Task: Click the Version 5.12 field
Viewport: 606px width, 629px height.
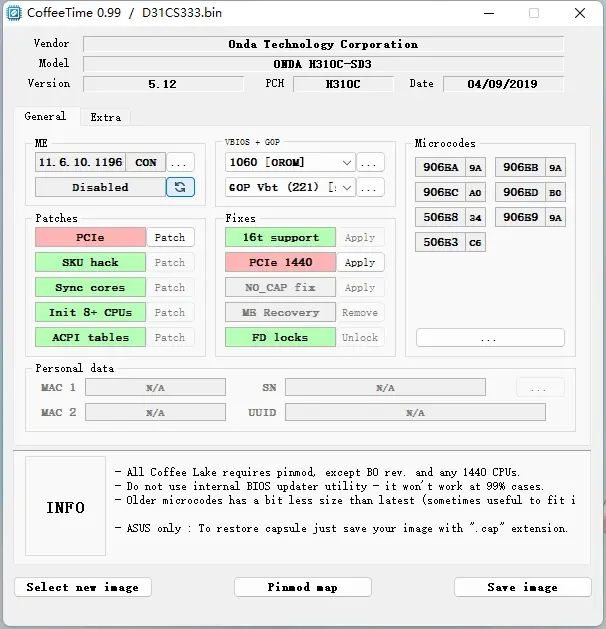Action: tap(163, 84)
